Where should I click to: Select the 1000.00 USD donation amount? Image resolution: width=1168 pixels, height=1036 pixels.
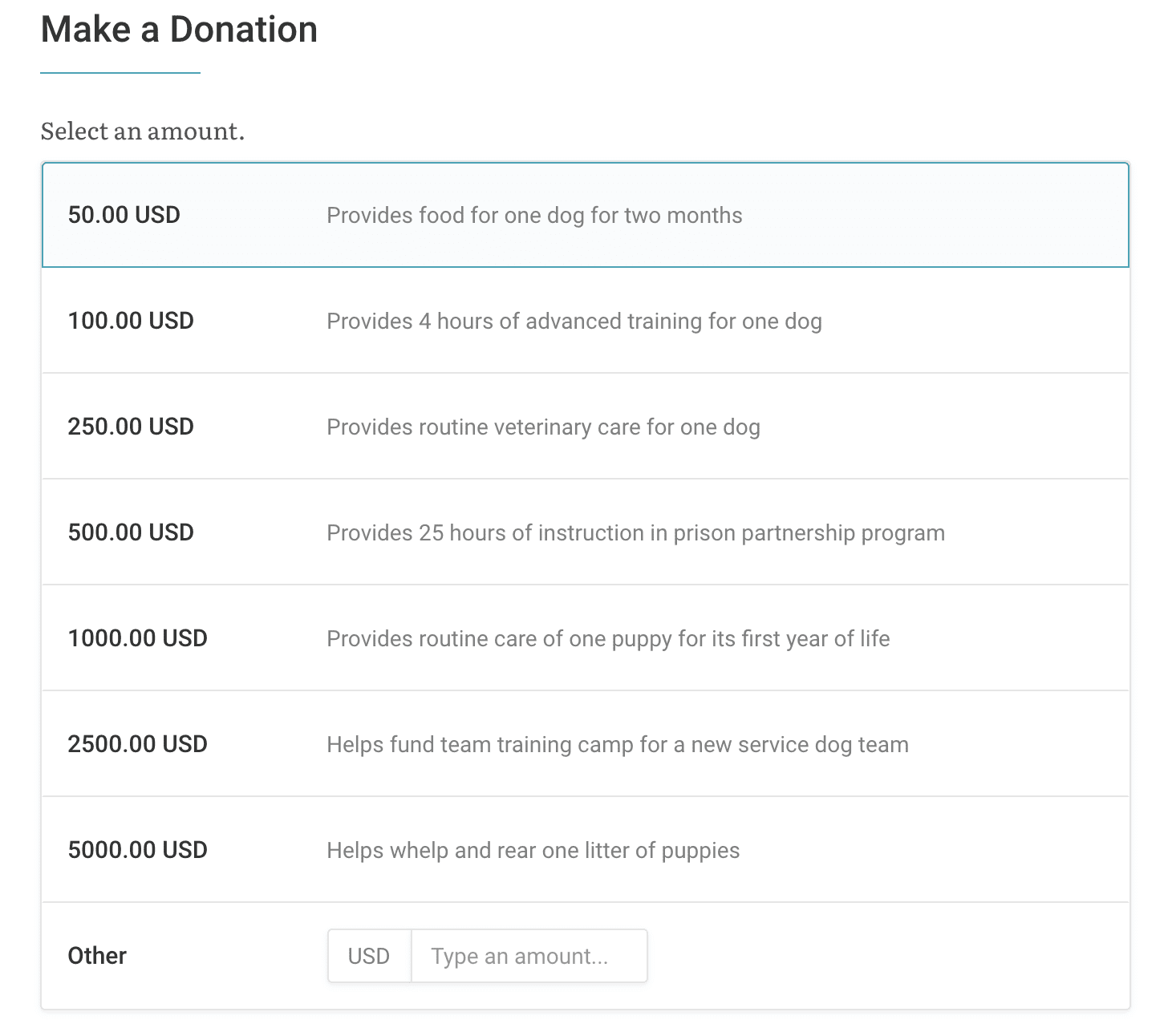[137, 638]
